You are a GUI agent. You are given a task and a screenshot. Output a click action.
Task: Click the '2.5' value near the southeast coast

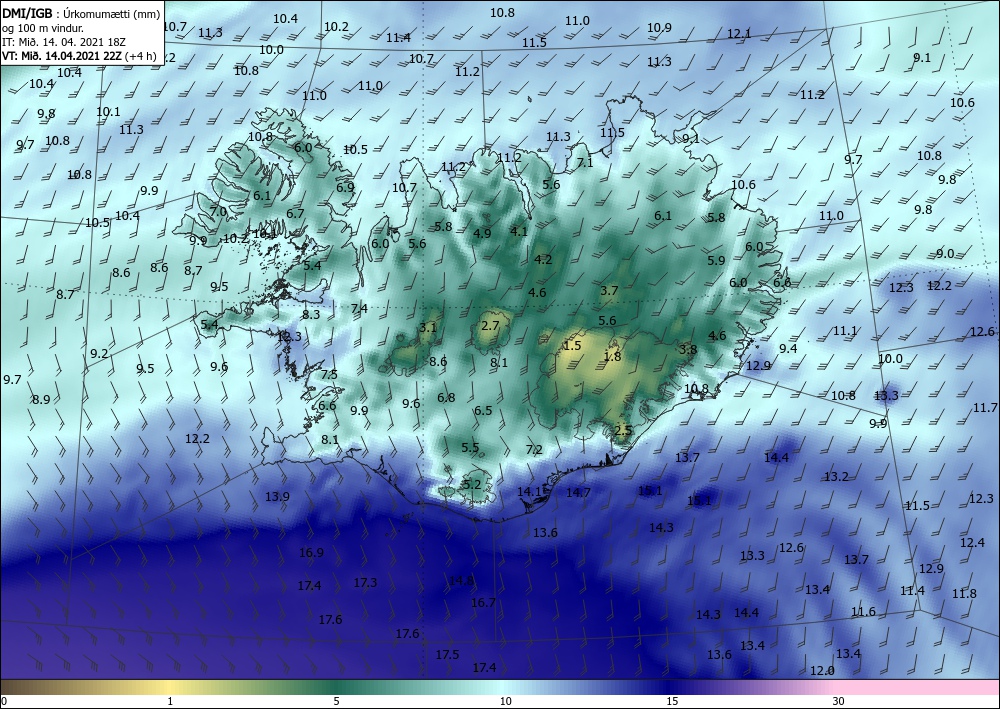[623, 430]
